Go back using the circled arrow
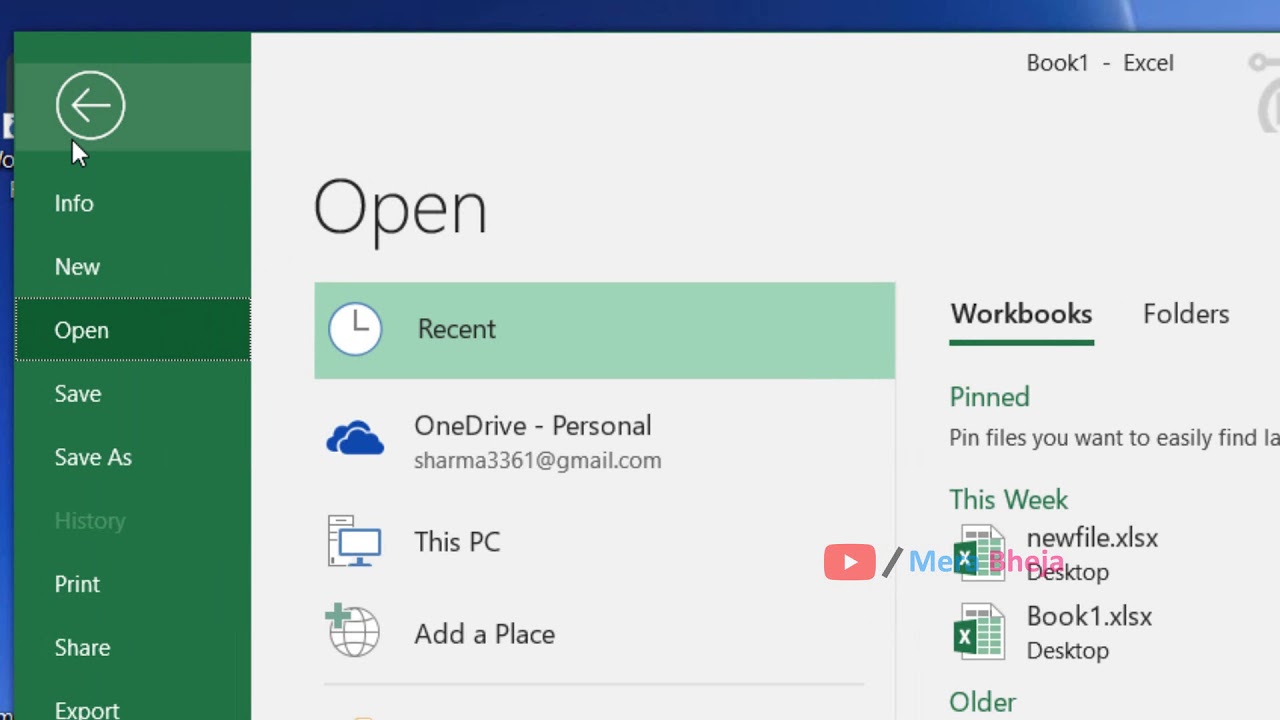Image resolution: width=1280 pixels, height=720 pixels. point(90,105)
